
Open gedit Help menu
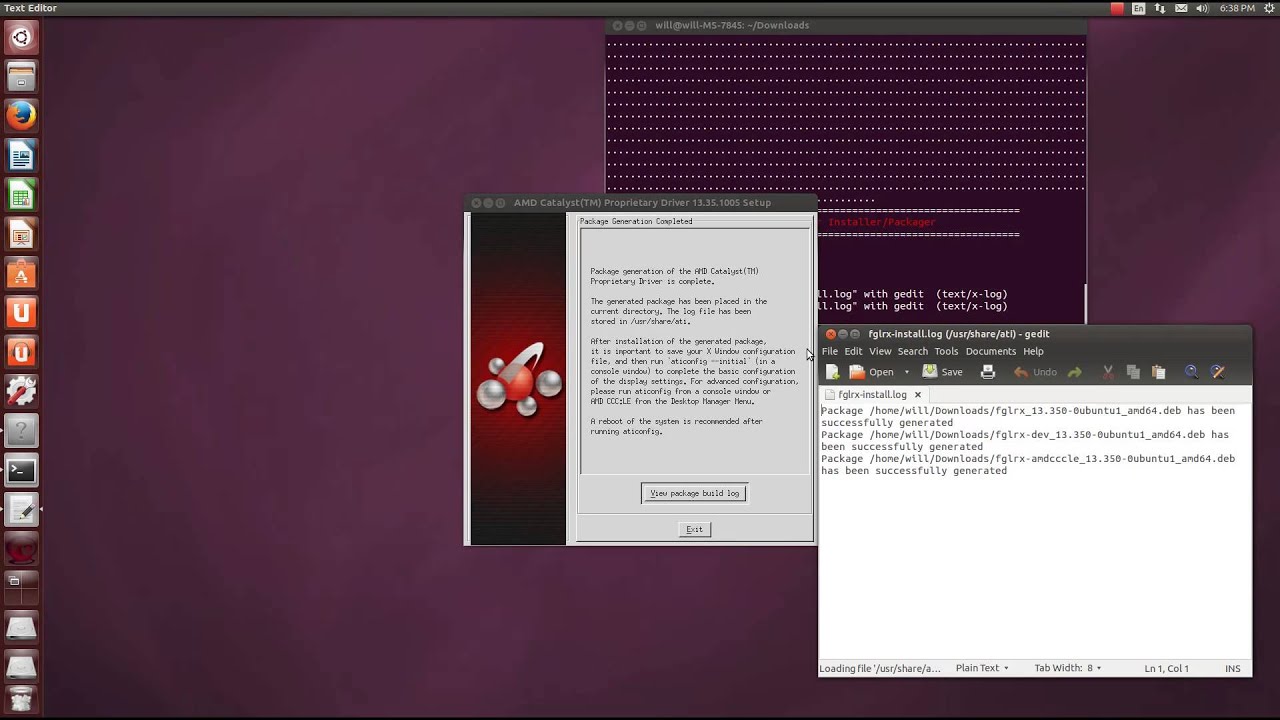click(x=1033, y=351)
